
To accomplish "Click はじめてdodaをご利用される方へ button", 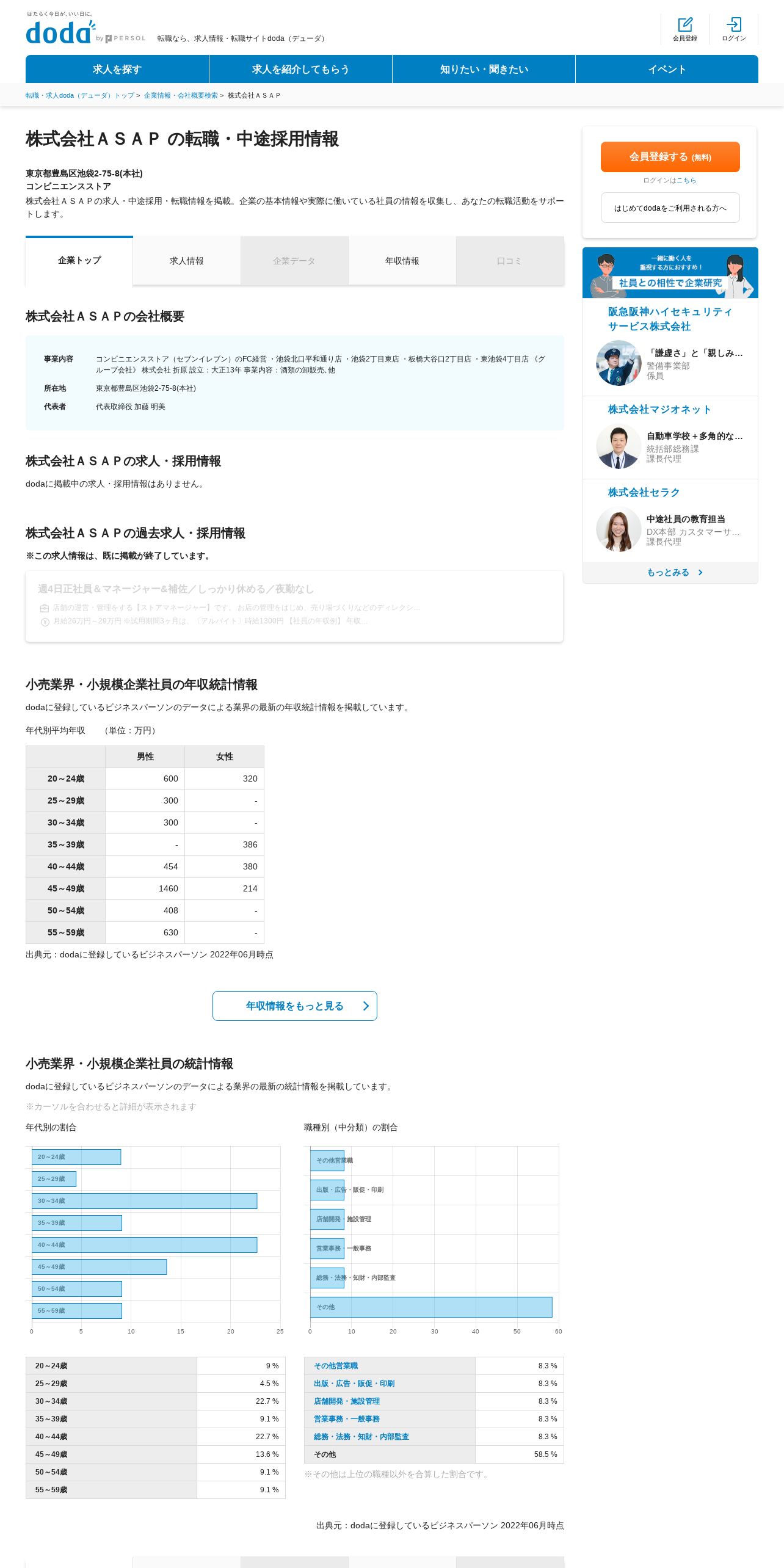I will [670, 208].
